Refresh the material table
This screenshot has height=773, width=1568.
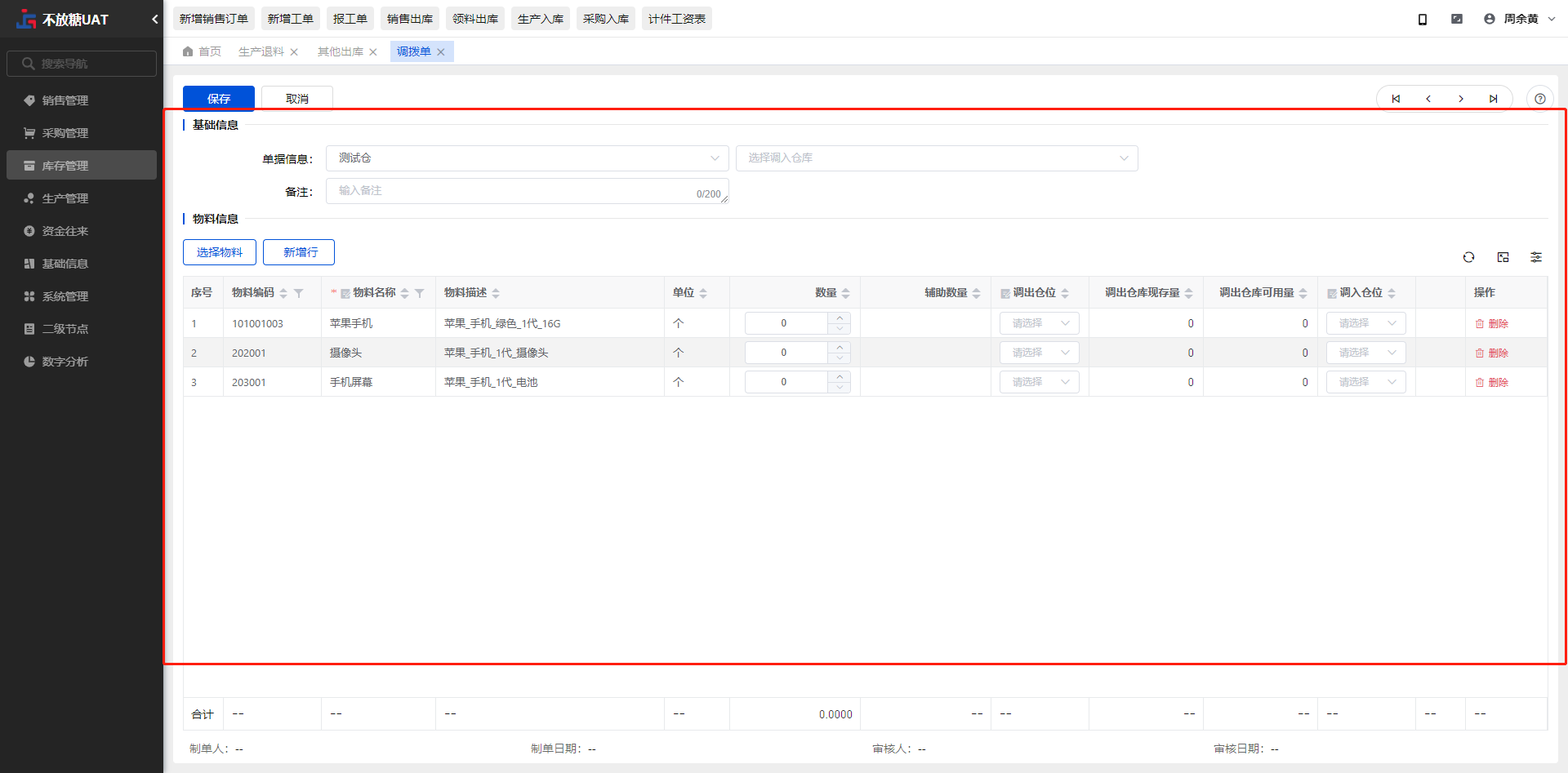pyautogui.click(x=1468, y=257)
